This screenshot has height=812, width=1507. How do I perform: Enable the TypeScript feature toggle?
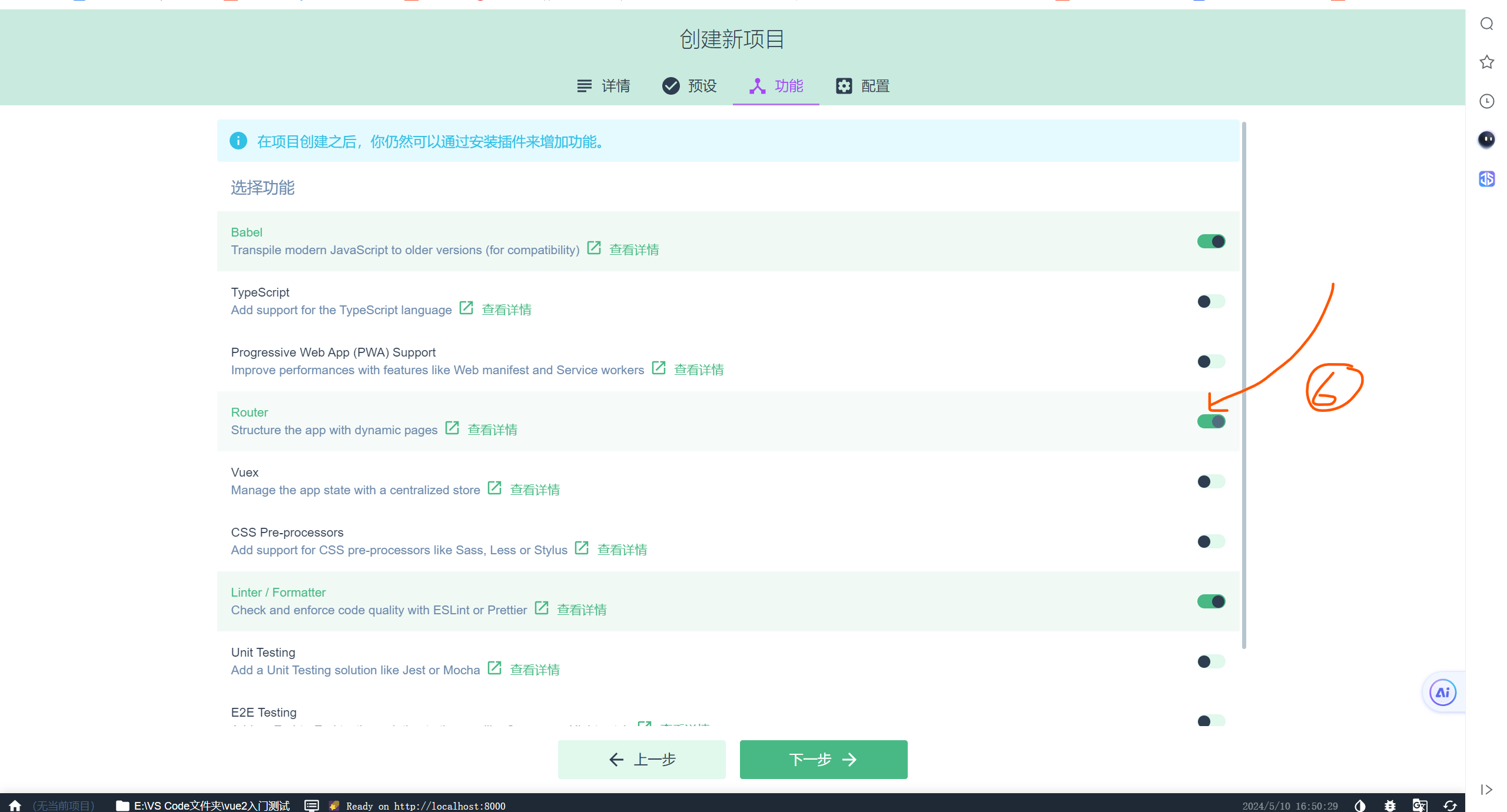coord(1210,301)
